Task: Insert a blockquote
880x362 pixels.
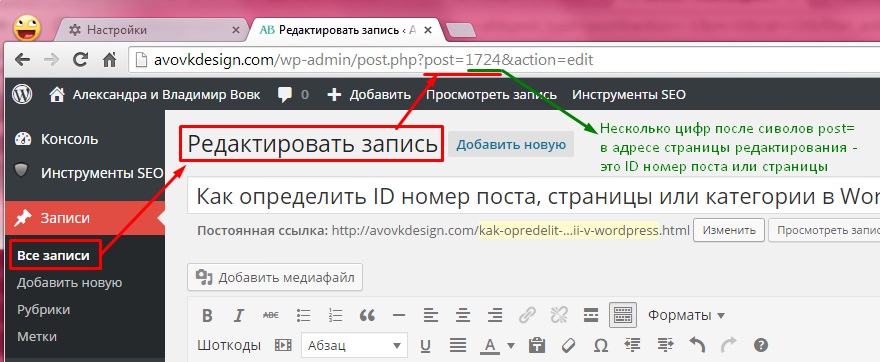Action: (367, 315)
